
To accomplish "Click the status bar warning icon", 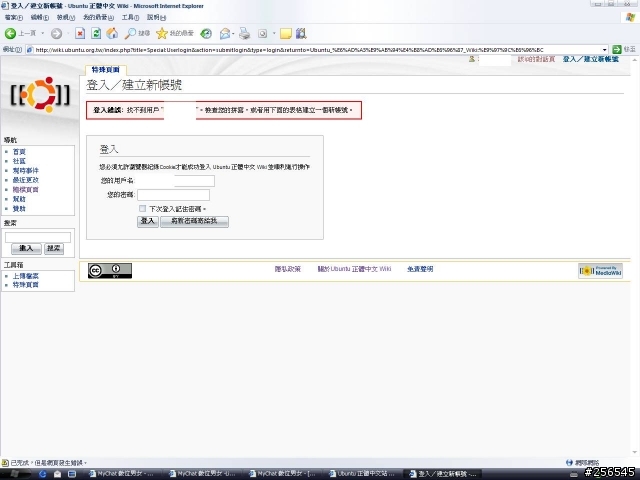I will pos(5,462).
